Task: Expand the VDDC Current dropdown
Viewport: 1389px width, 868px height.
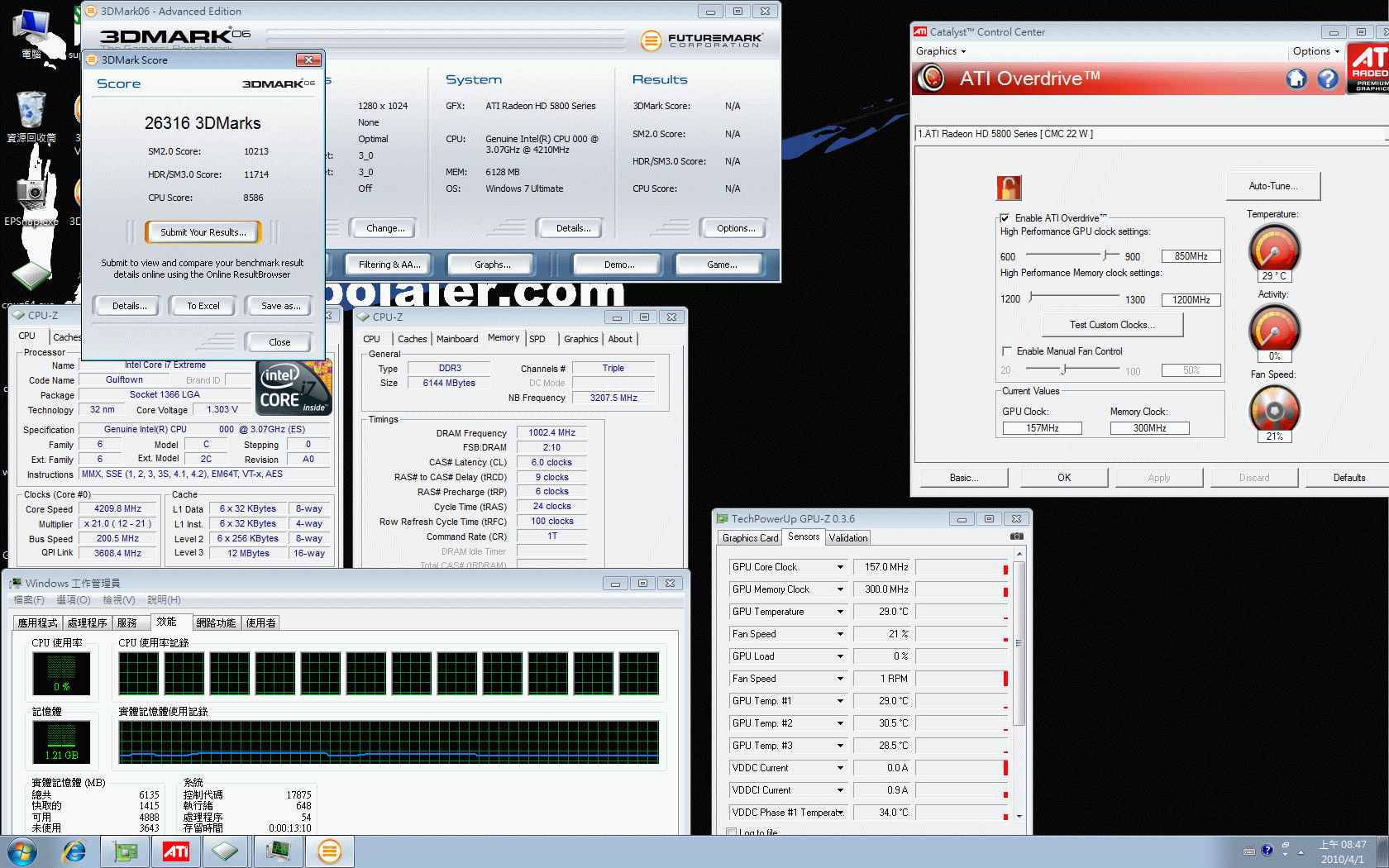Action: [840, 768]
